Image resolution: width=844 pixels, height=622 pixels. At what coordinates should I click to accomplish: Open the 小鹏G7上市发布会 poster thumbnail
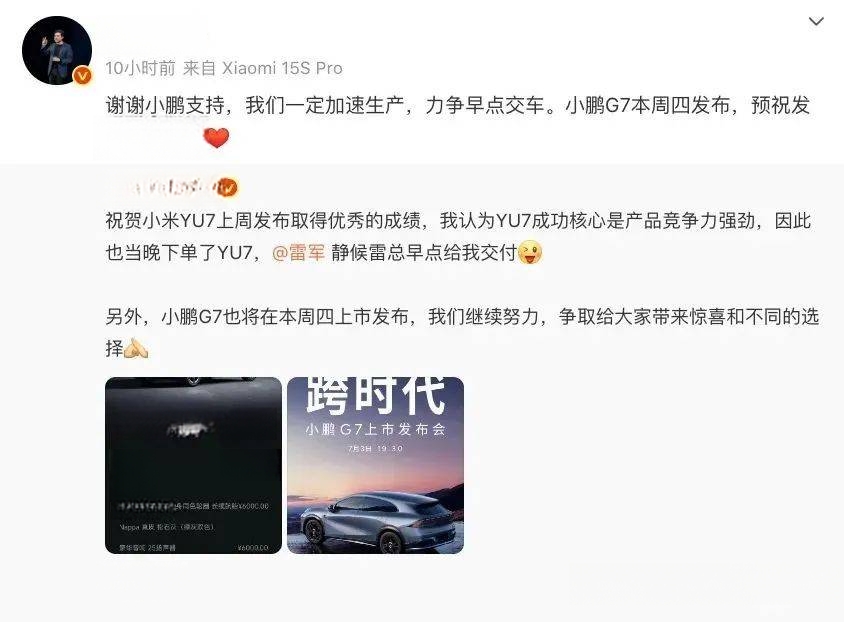pos(375,465)
